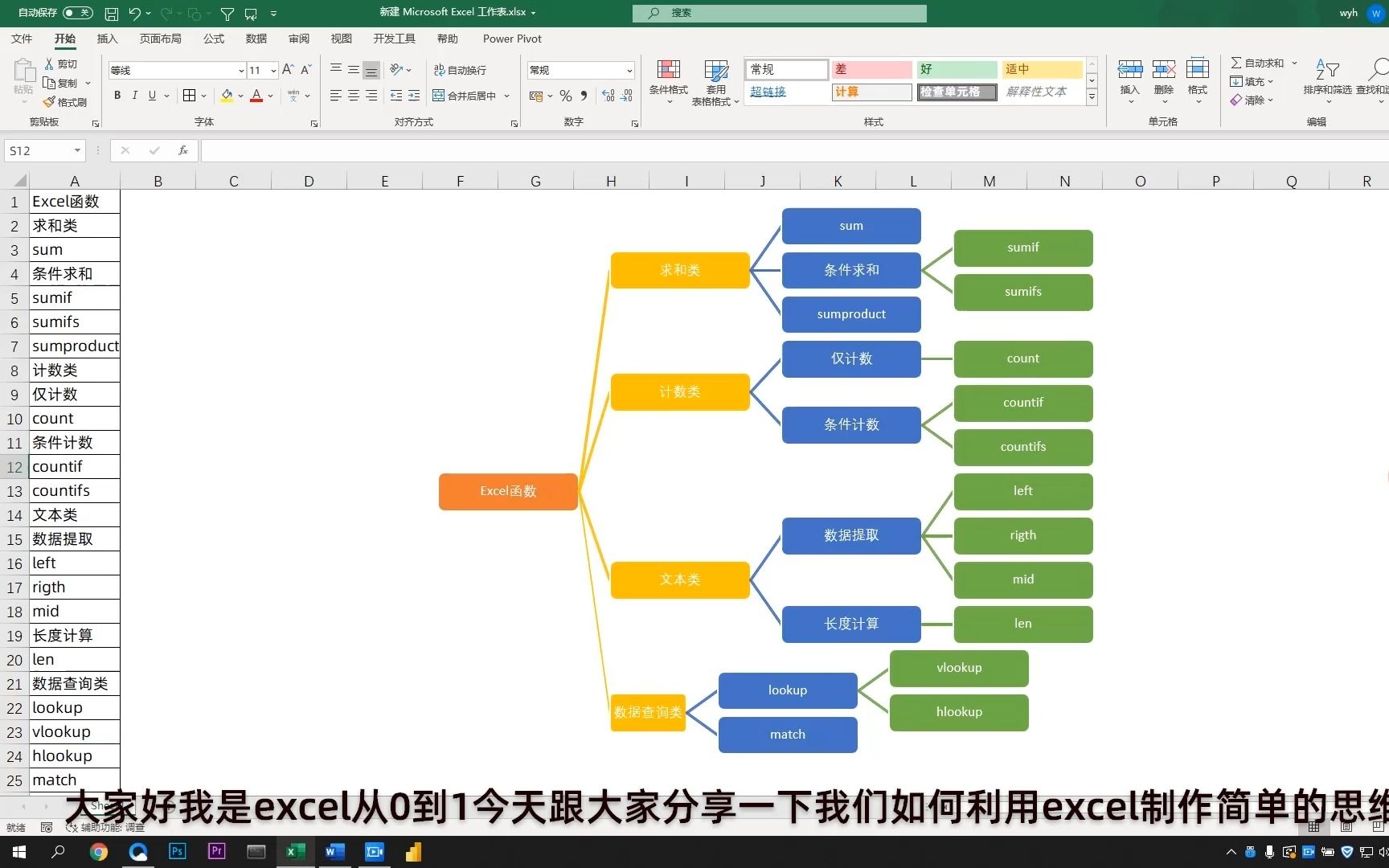Toggle the AutoSave switch

pos(77,13)
